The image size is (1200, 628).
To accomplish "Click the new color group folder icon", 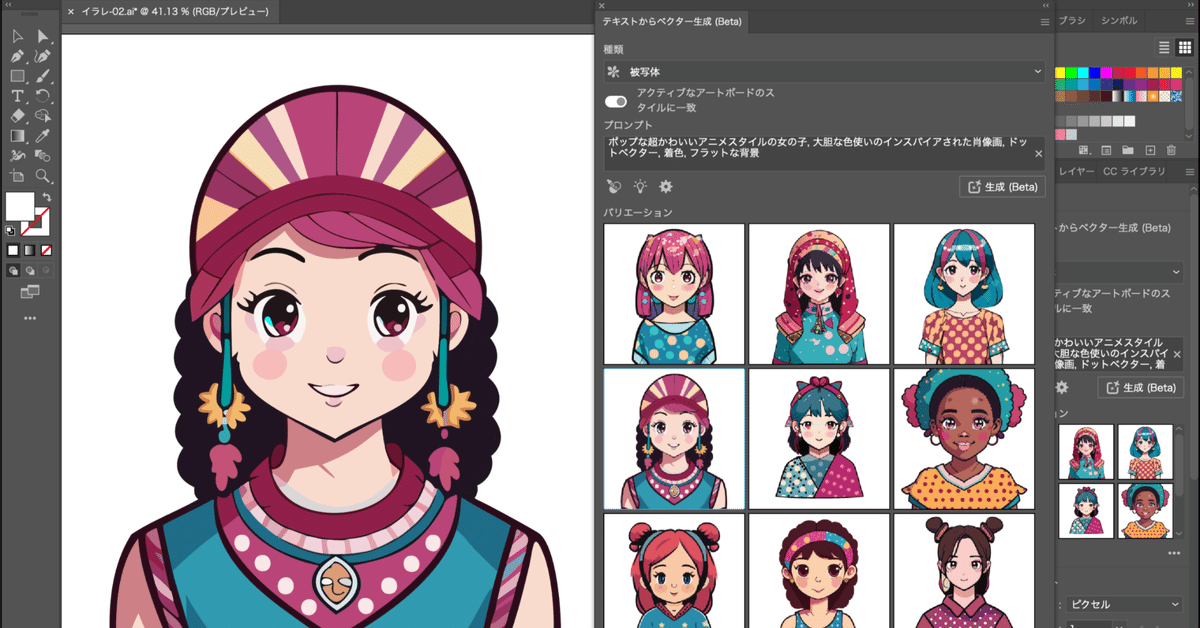I will point(1128,151).
